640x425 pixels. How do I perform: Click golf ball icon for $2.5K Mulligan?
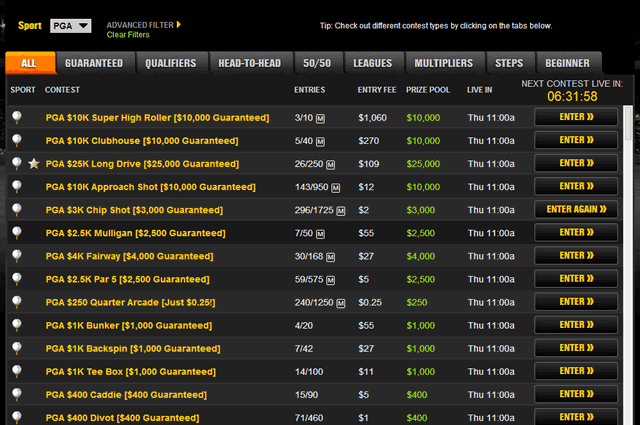(x=17, y=233)
